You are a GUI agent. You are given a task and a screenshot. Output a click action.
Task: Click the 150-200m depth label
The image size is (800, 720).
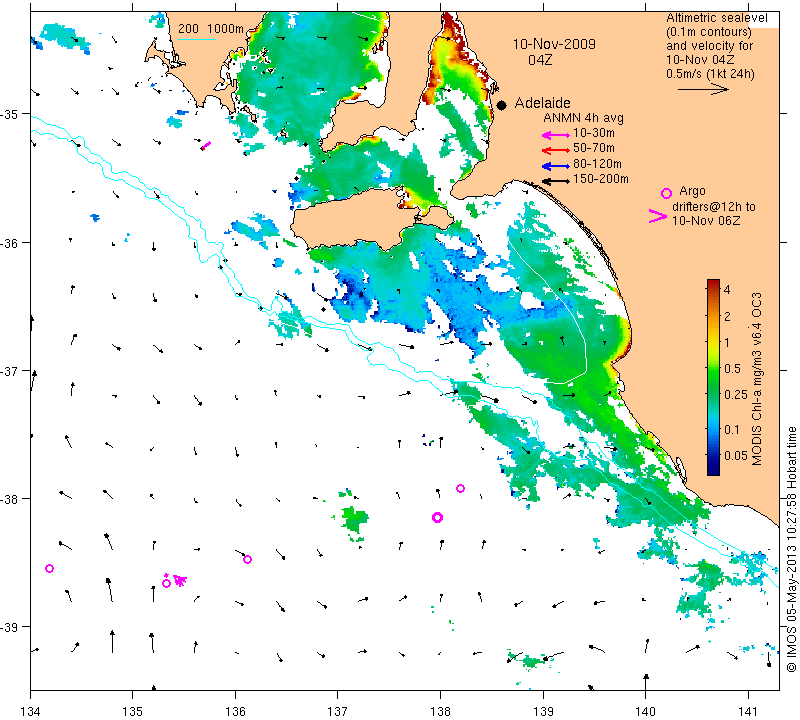click(x=601, y=179)
